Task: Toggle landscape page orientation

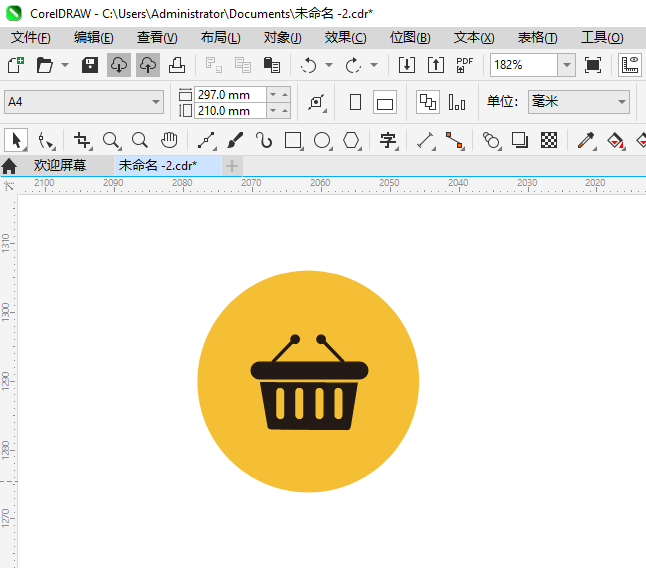Action: point(385,102)
